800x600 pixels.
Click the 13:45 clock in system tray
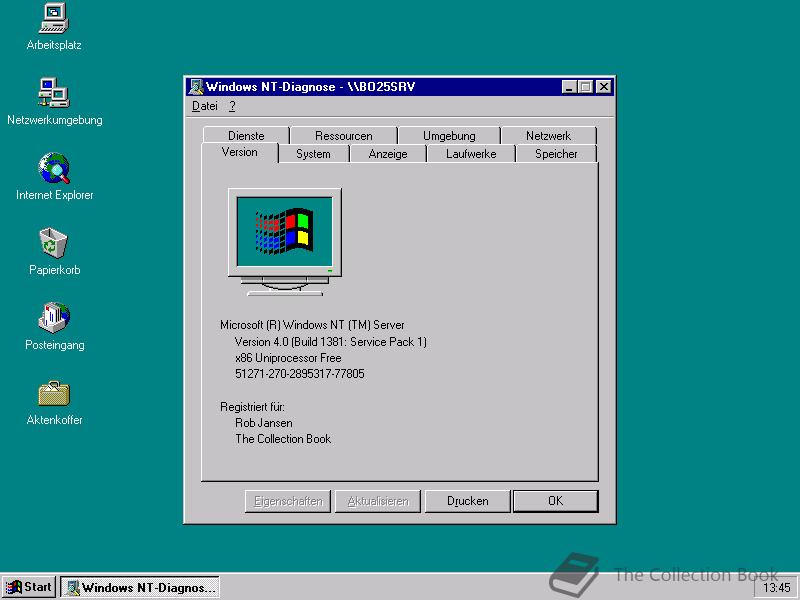point(777,588)
